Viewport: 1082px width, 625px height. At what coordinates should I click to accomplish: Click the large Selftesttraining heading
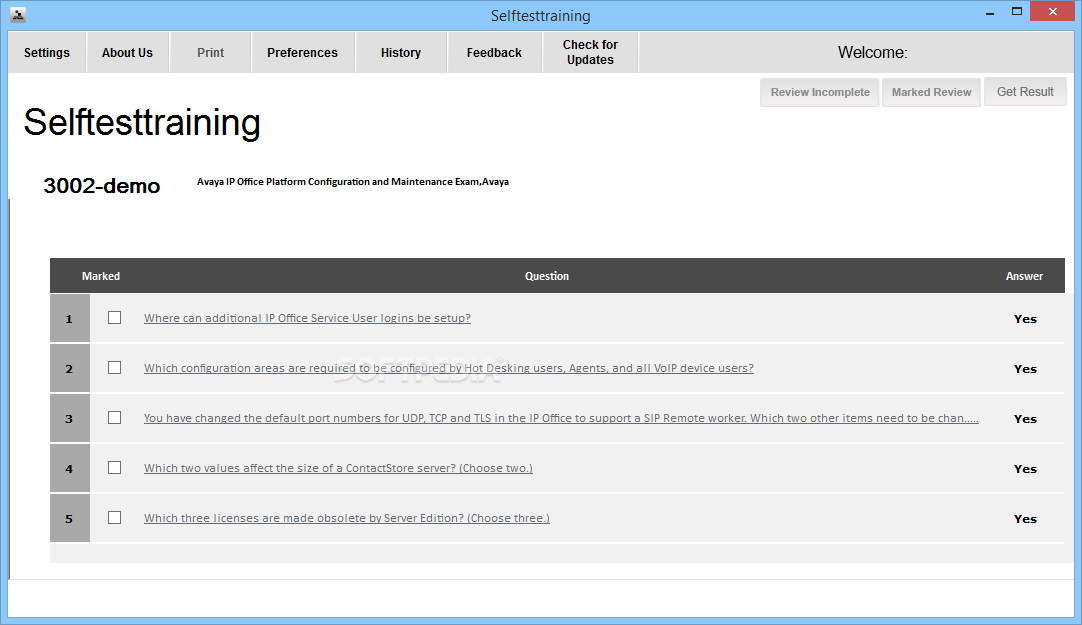coord(142,123)
